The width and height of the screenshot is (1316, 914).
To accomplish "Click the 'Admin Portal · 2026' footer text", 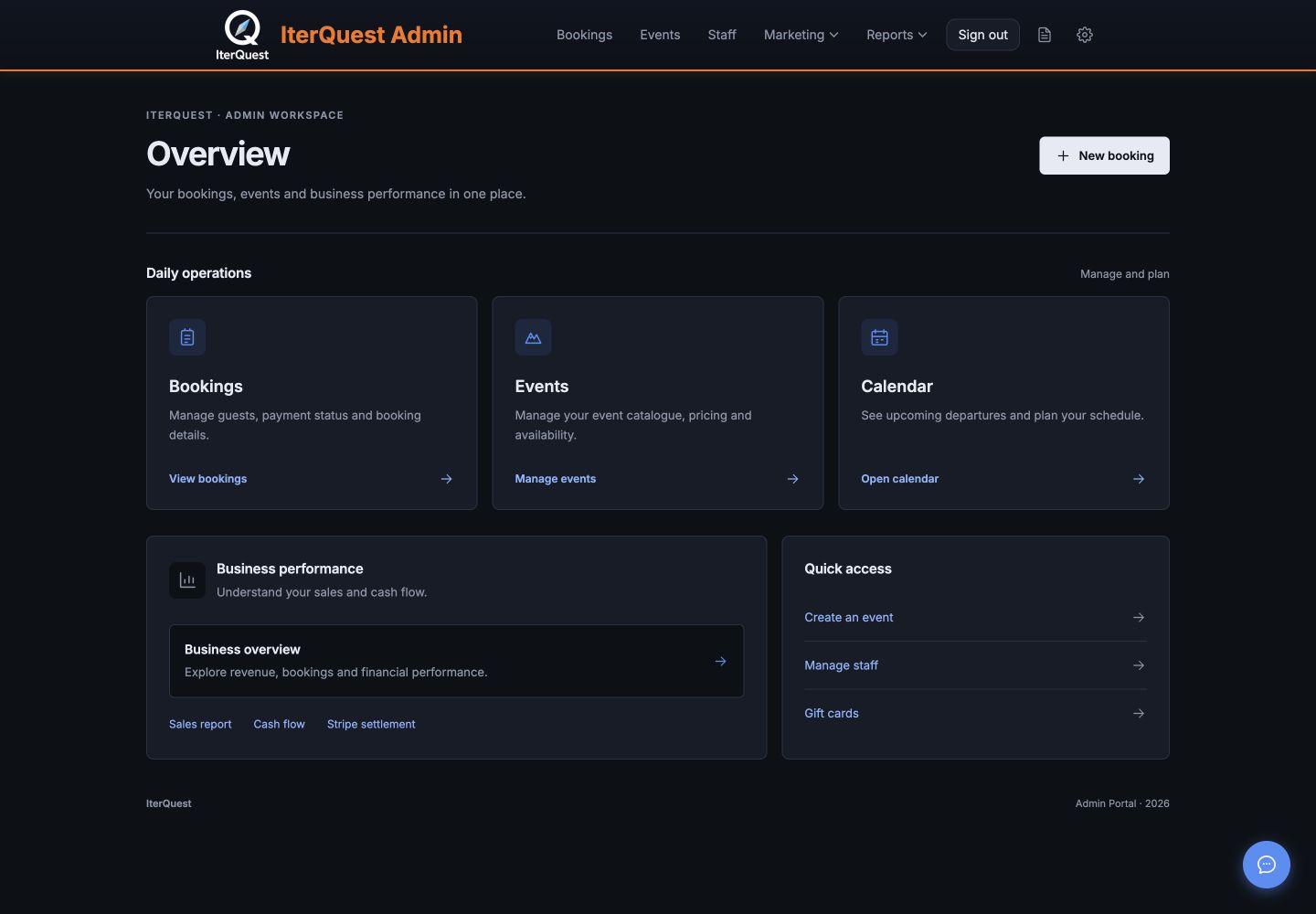I will 1122,803.
